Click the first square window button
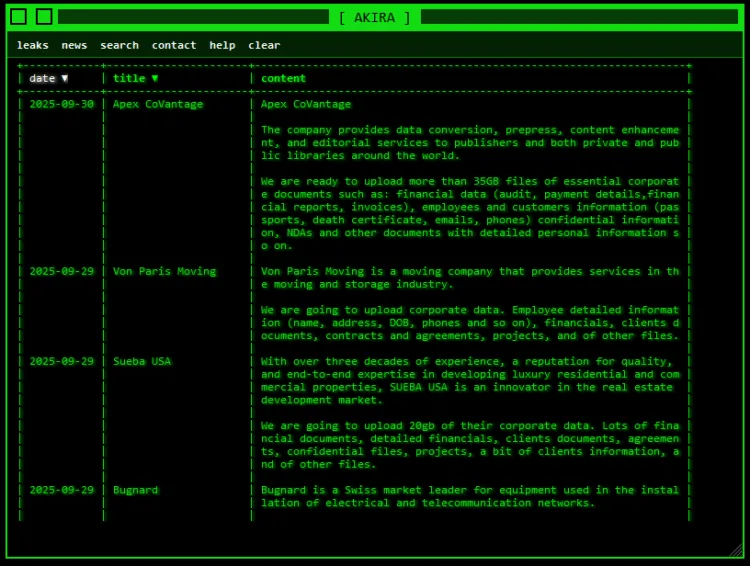This screenshot has width=750, height=566. point(19,17)
